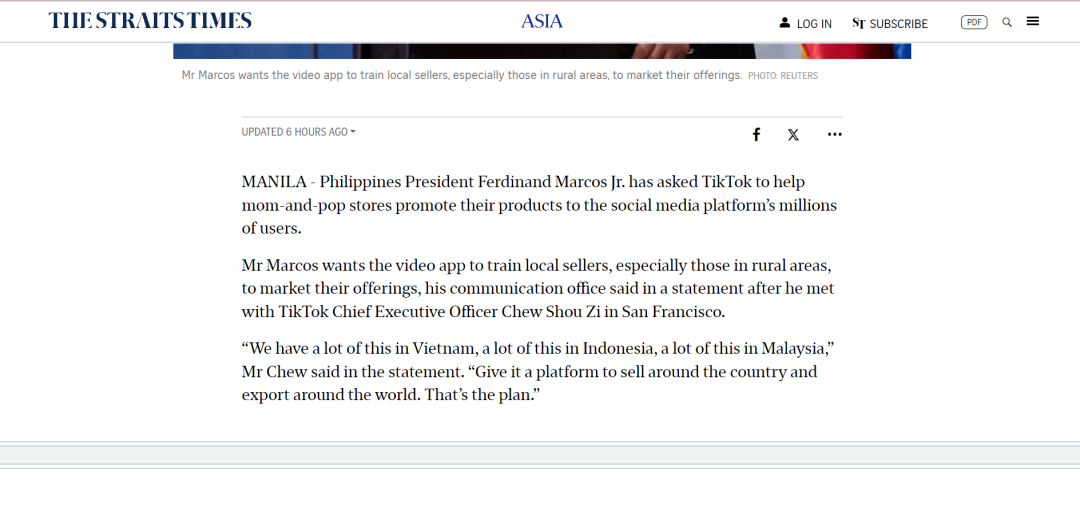
Task: Click the paragraph mentioning Chew Shou Zi
Action: [538, 289]
